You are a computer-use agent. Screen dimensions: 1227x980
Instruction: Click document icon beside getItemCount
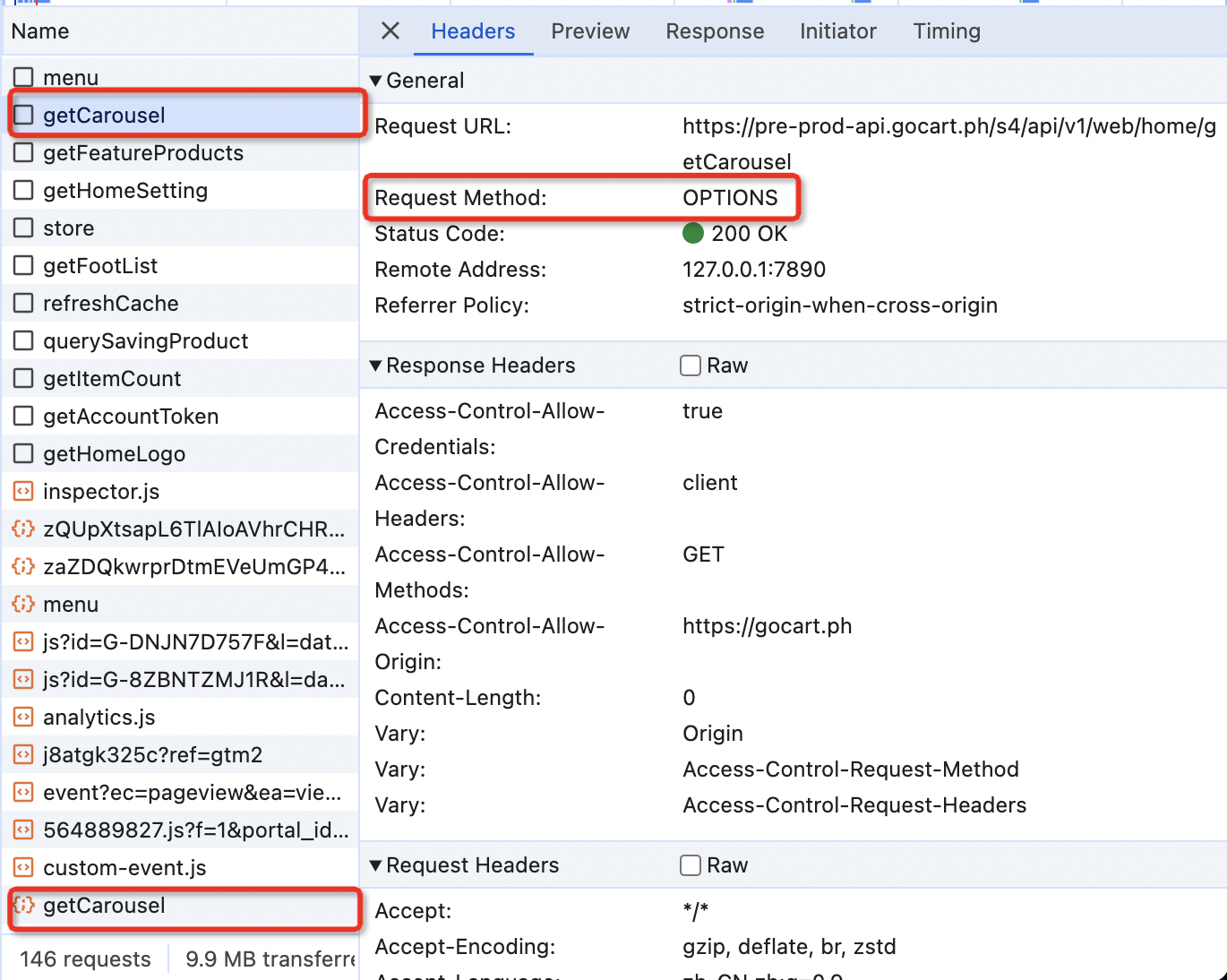tap(23, 379)
